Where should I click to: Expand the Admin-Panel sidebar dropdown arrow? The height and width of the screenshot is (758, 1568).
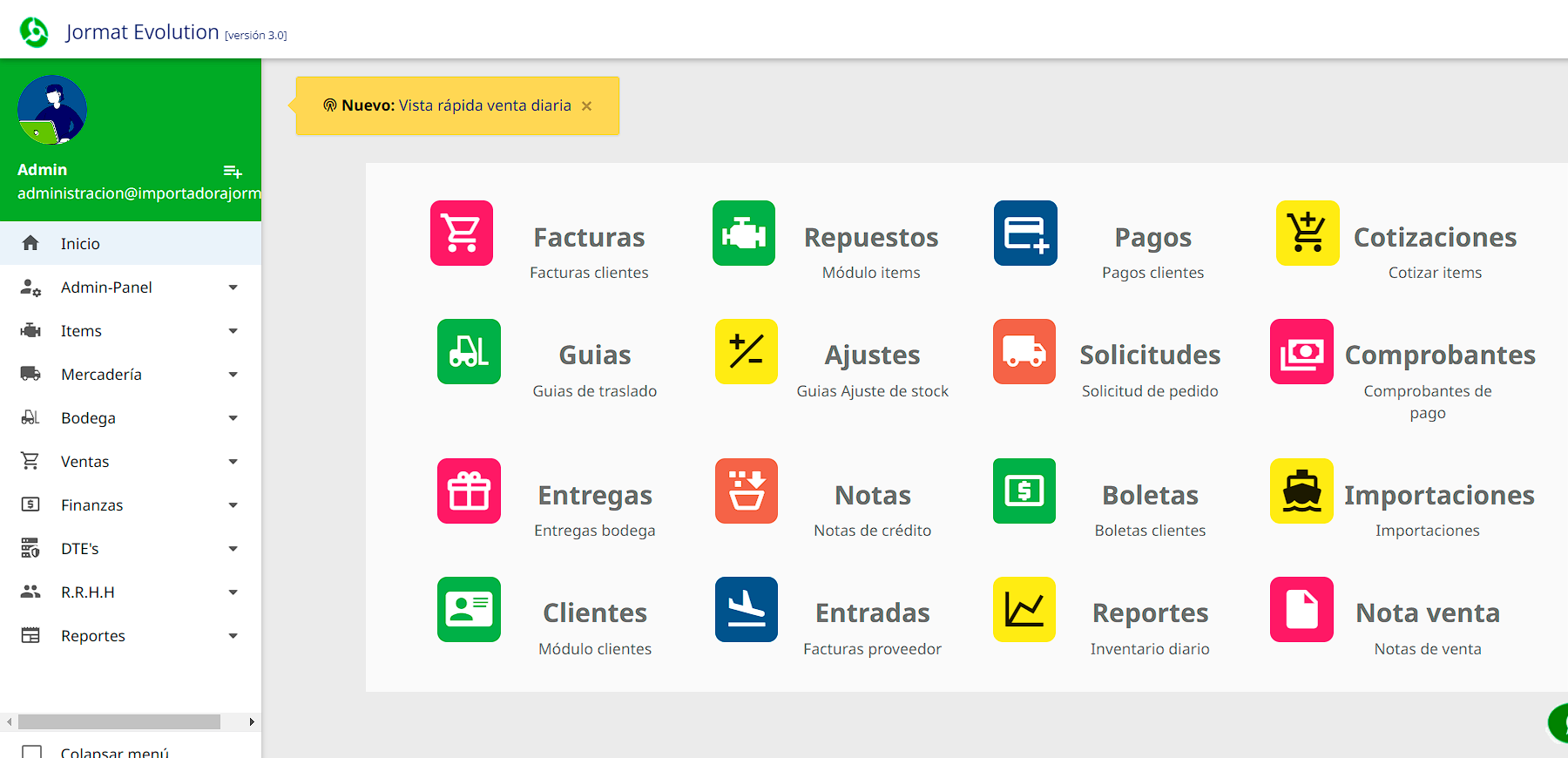(x=233, y=288)
